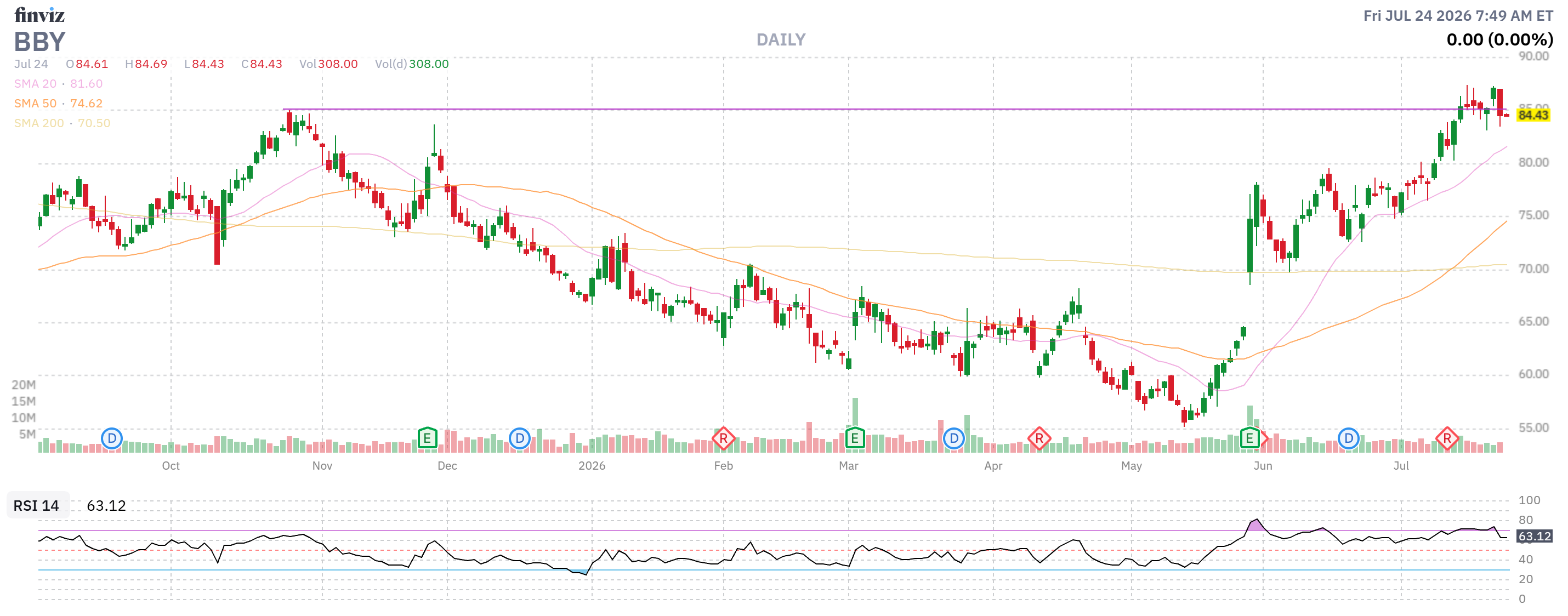The height and width of the screenshot is (616, 1568).
Task: Click the Feb label on time axis
Action: [x=723, y=466]
